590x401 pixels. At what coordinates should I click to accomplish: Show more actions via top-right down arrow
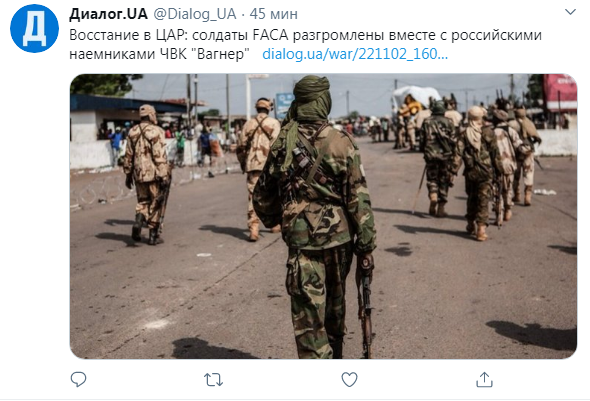570,12
